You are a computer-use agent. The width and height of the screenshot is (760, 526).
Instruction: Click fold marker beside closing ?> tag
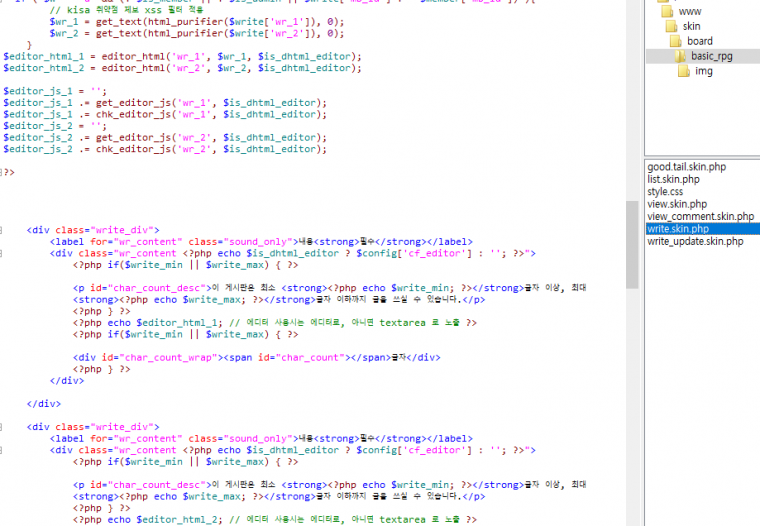point(1,172)
